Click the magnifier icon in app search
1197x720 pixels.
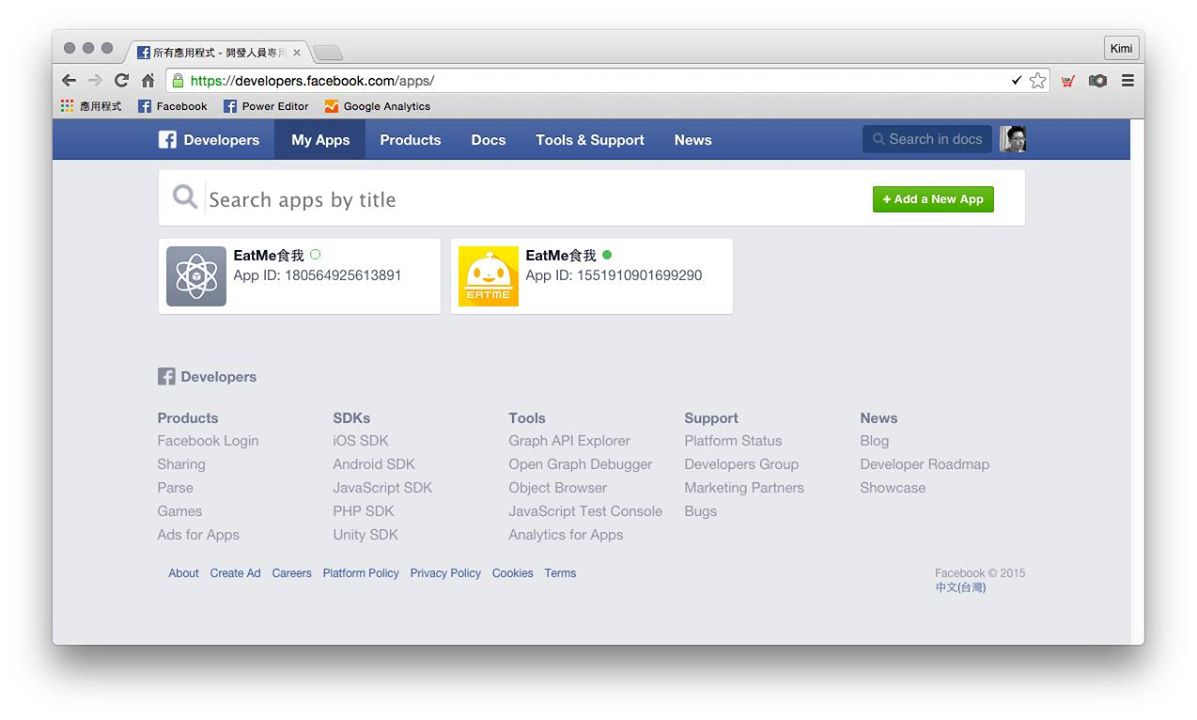click(x=185, y=197)
